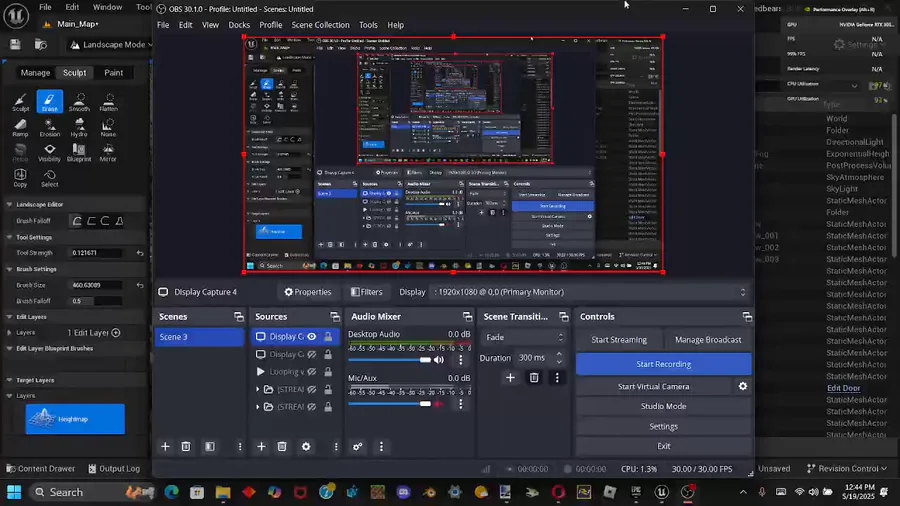
Task: Show the Looping video source
Action: [x=312, y=372]
